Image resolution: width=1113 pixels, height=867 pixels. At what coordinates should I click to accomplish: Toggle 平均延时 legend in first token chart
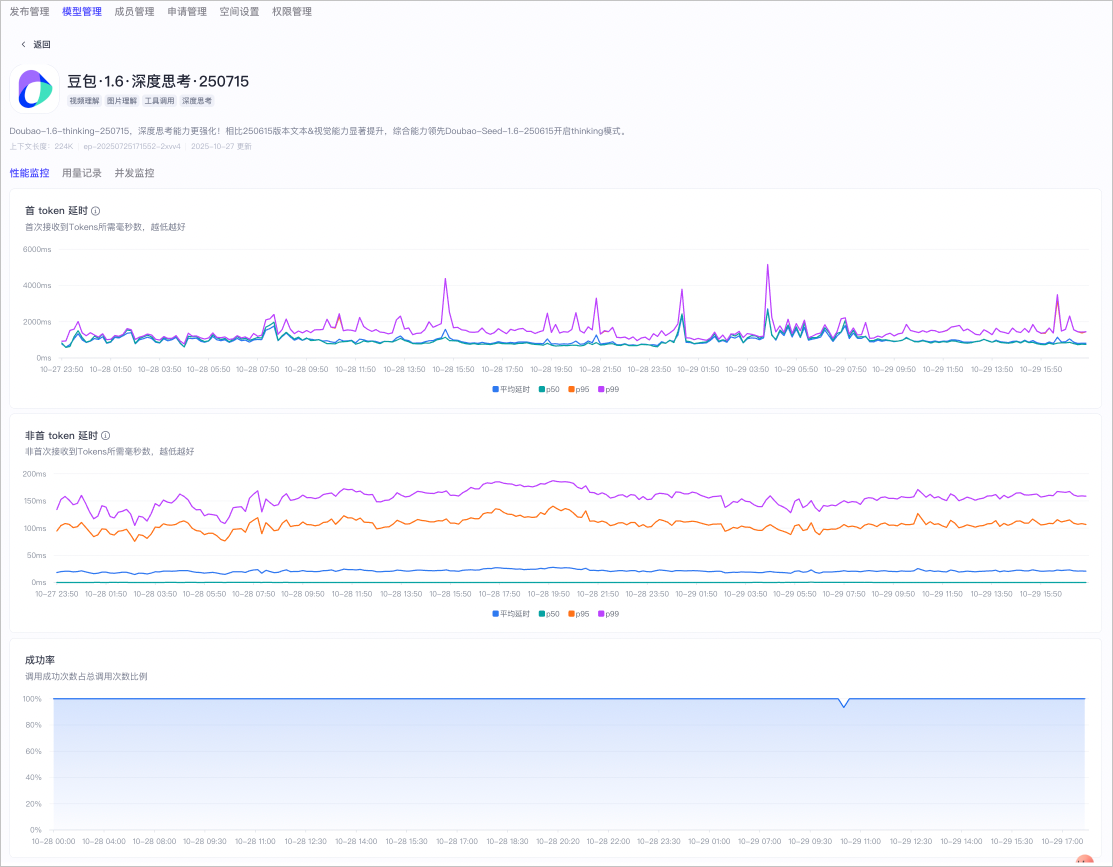pyautogui.click(x=511, y=389)
